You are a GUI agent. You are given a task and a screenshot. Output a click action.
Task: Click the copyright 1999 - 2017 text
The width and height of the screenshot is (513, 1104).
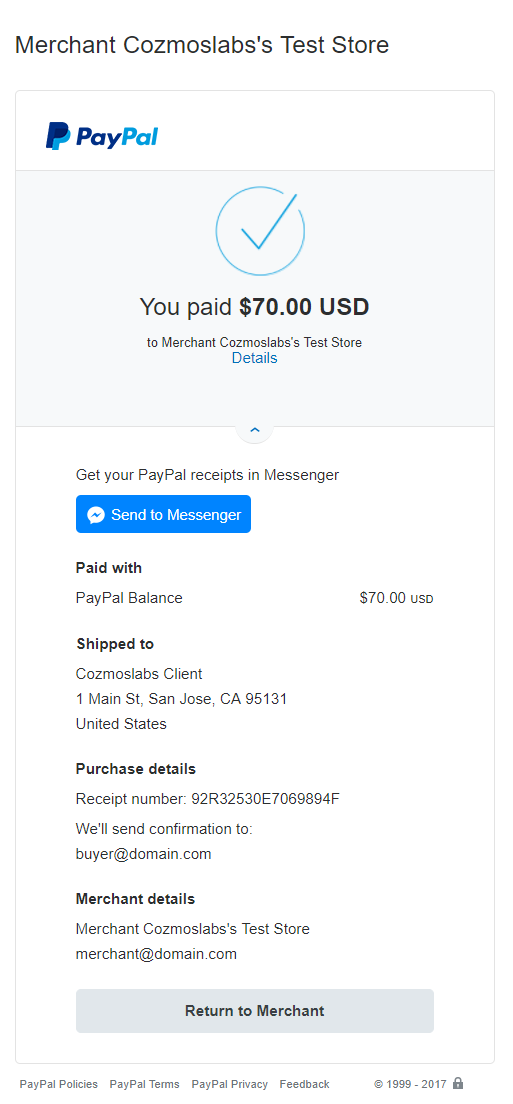[410, 1084]
